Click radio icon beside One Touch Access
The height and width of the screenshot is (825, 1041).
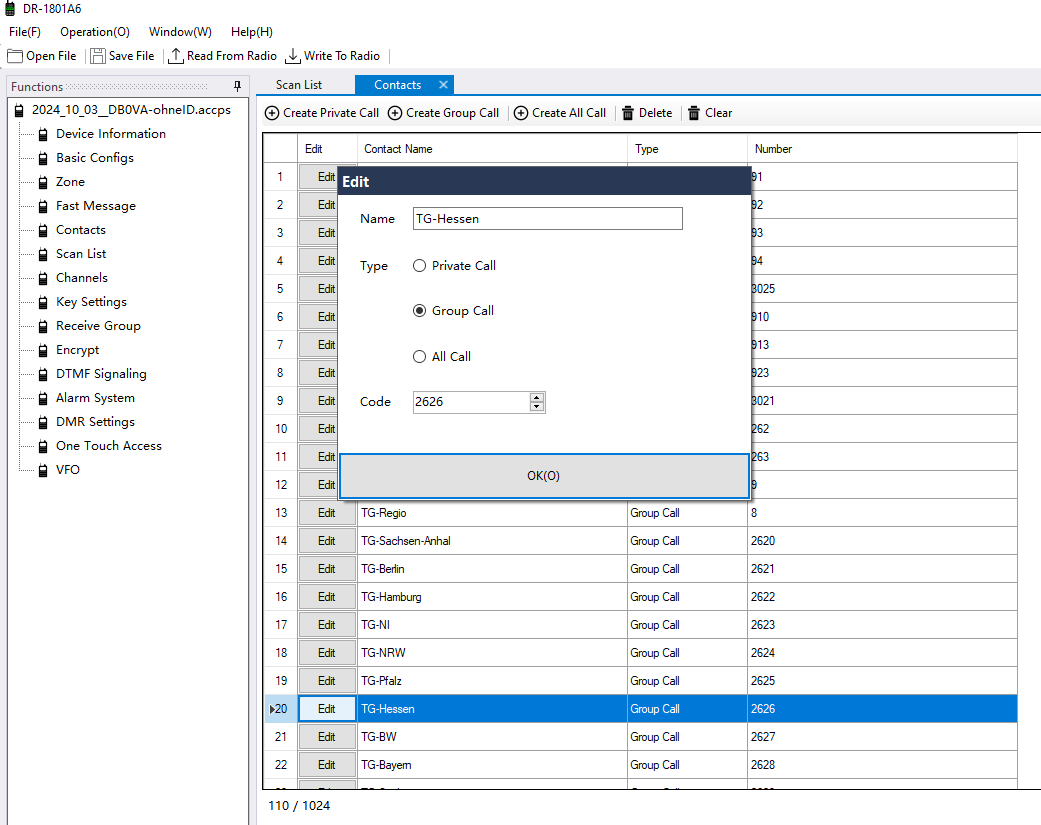(43, 447)
